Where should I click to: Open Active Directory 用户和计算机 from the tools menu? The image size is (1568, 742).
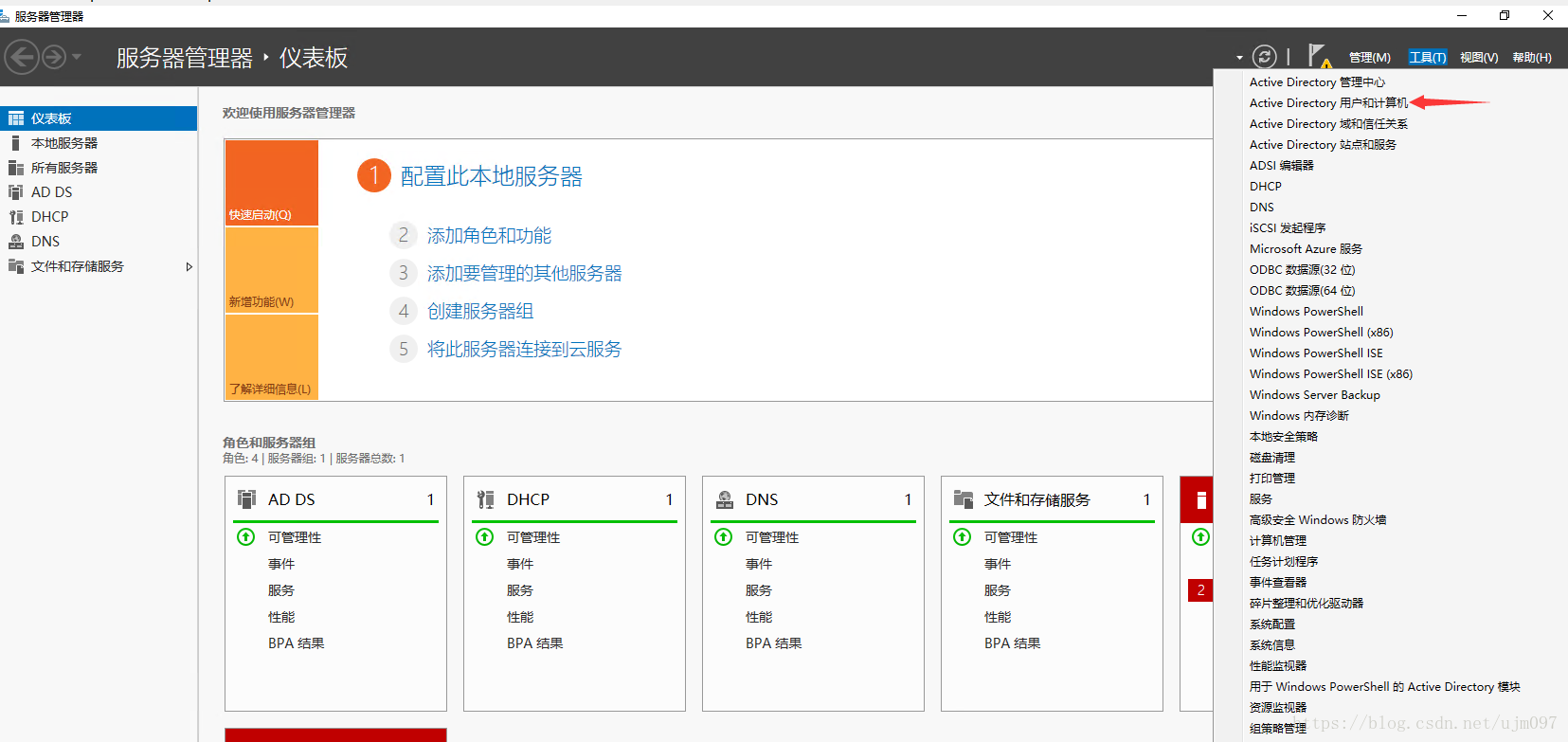1328,103
